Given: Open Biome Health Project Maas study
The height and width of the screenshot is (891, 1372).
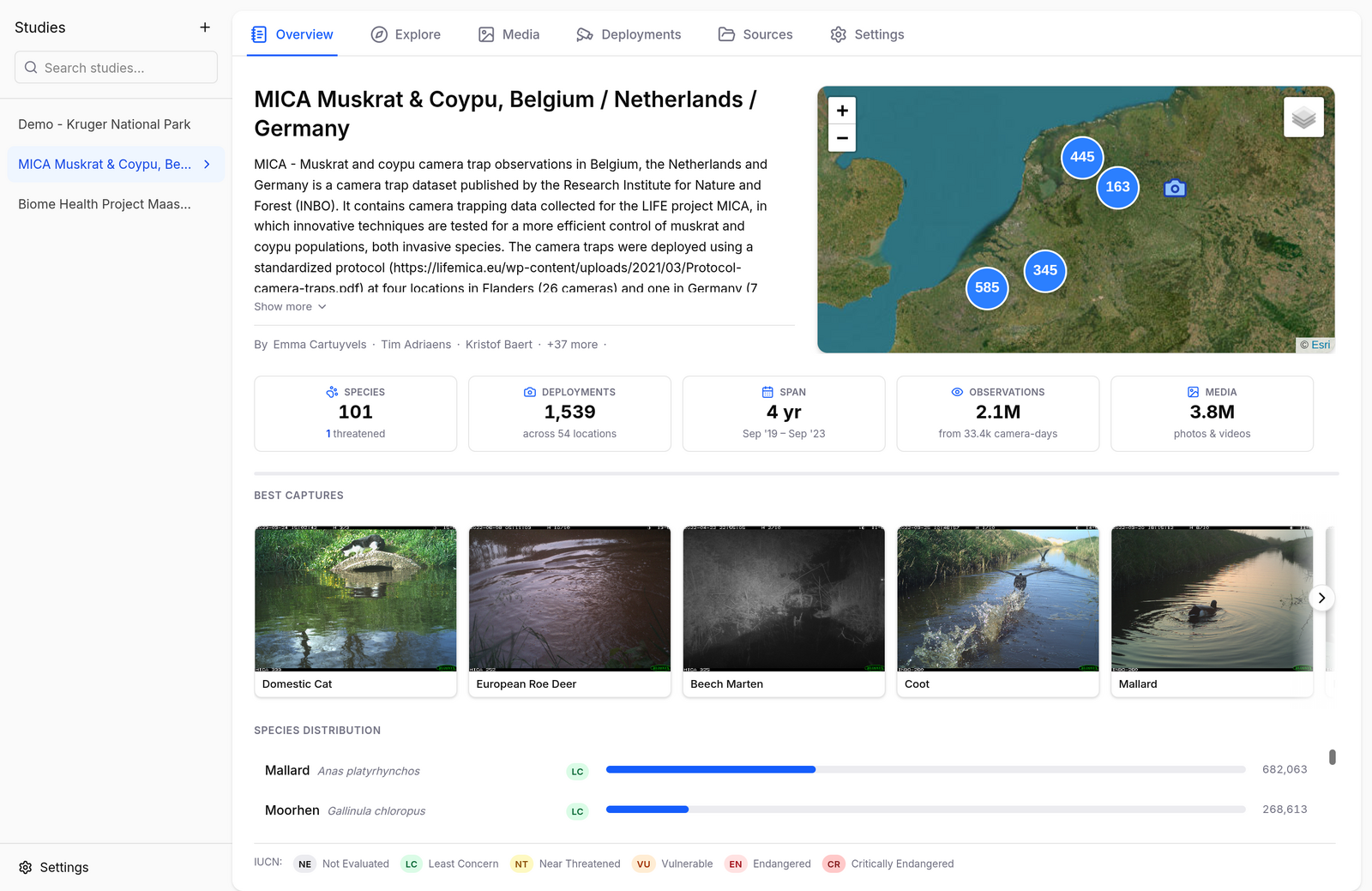Looking at the screenshot, I should (x=116, y=204).
